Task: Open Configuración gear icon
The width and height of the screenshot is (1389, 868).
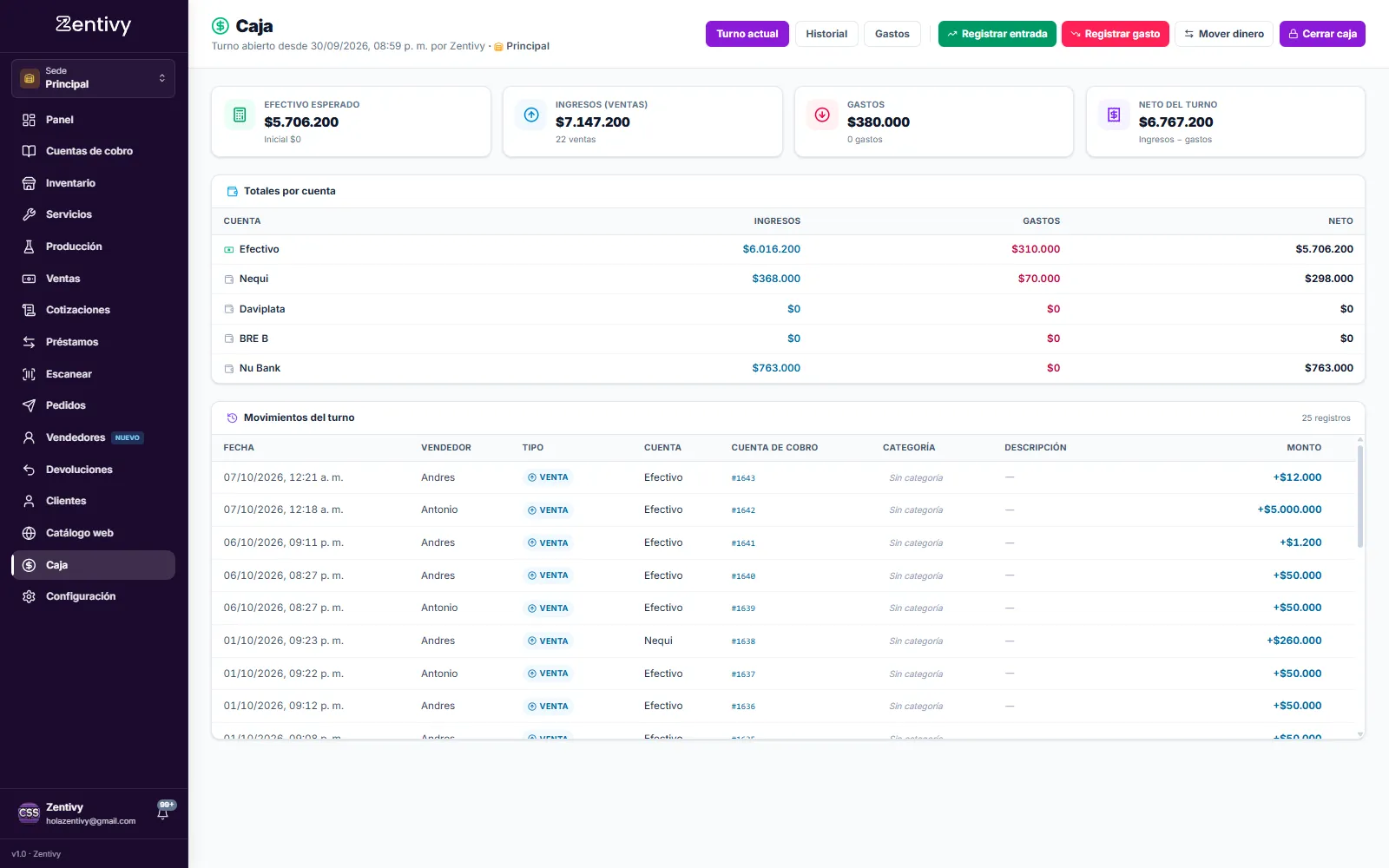Action: pyautogui.click(x=29, y=596)
